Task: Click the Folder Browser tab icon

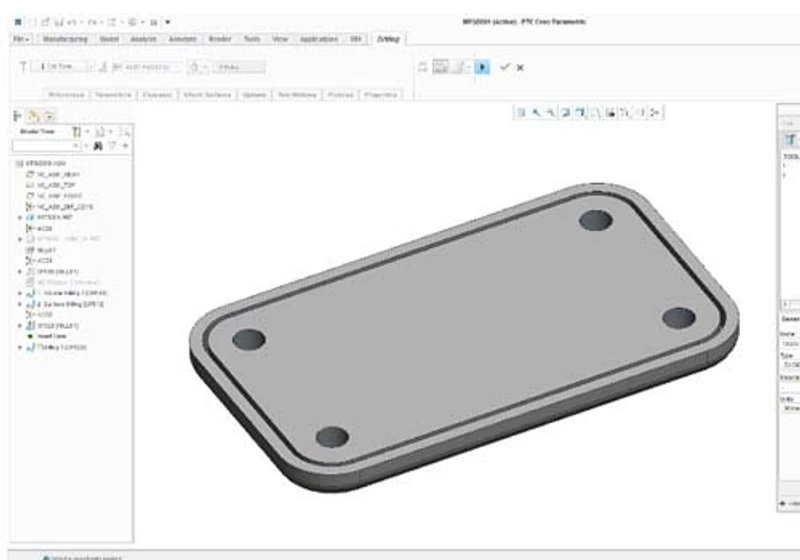Action: (34, 116)
